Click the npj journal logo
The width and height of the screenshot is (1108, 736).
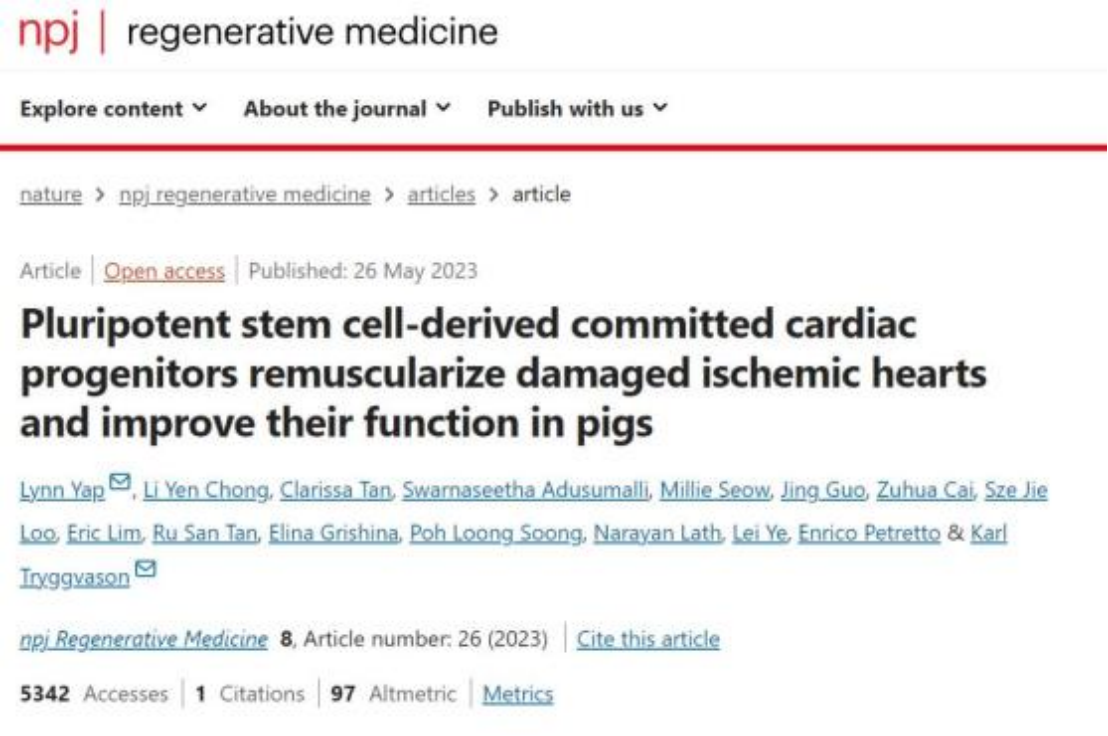click(48, 32)
